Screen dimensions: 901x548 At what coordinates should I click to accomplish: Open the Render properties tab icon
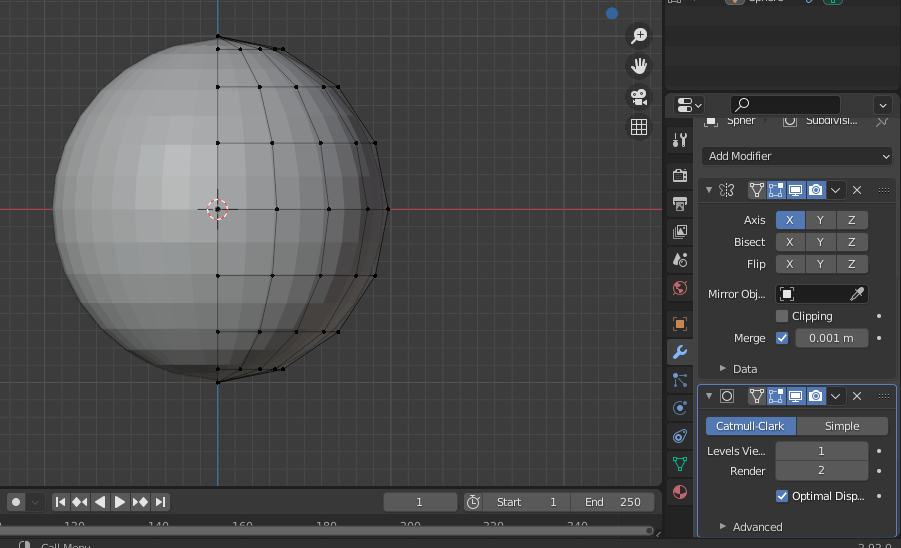point(680,176)
